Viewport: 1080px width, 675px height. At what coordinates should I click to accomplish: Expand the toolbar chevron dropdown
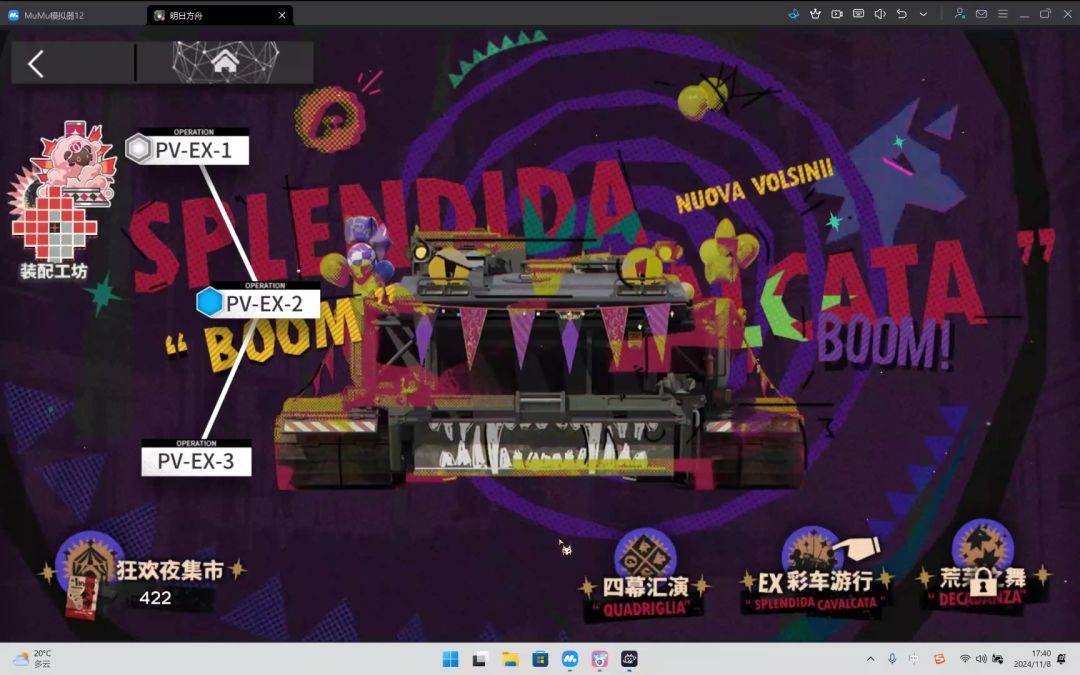pos(923,14)
